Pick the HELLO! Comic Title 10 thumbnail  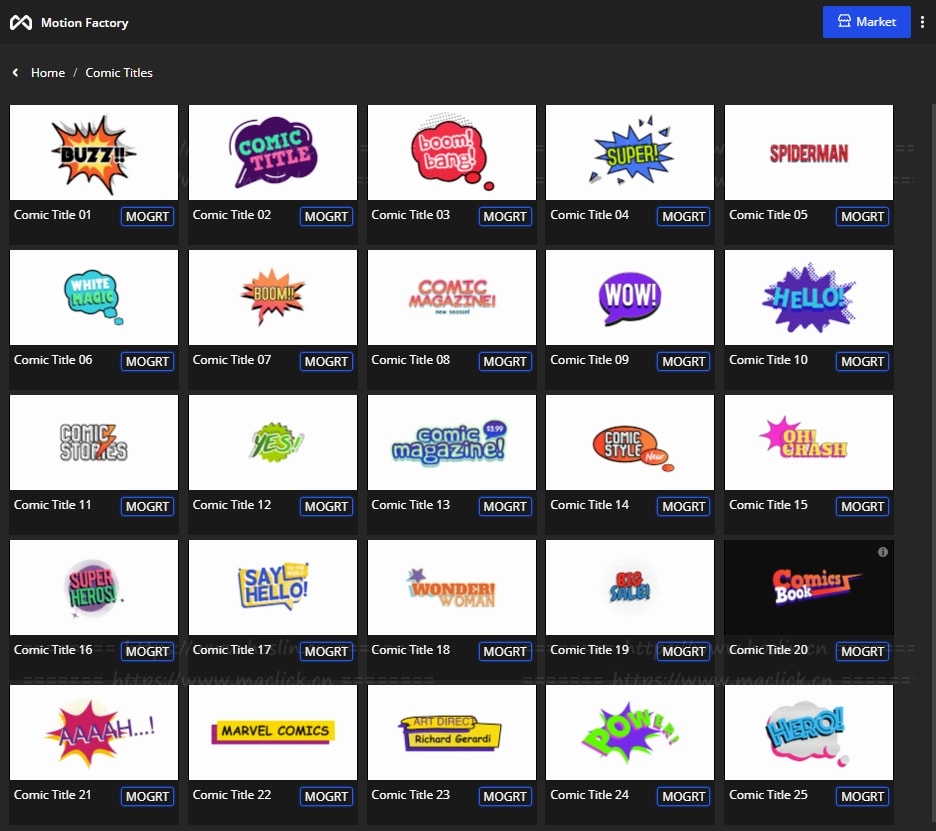tap(808, 297)
